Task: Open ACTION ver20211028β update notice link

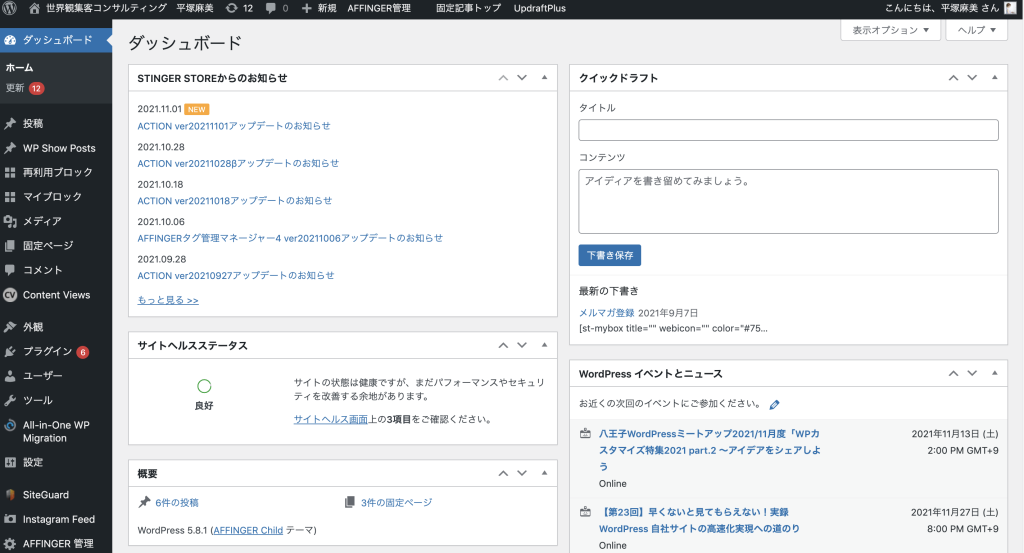Action: (x=238, y=163)
